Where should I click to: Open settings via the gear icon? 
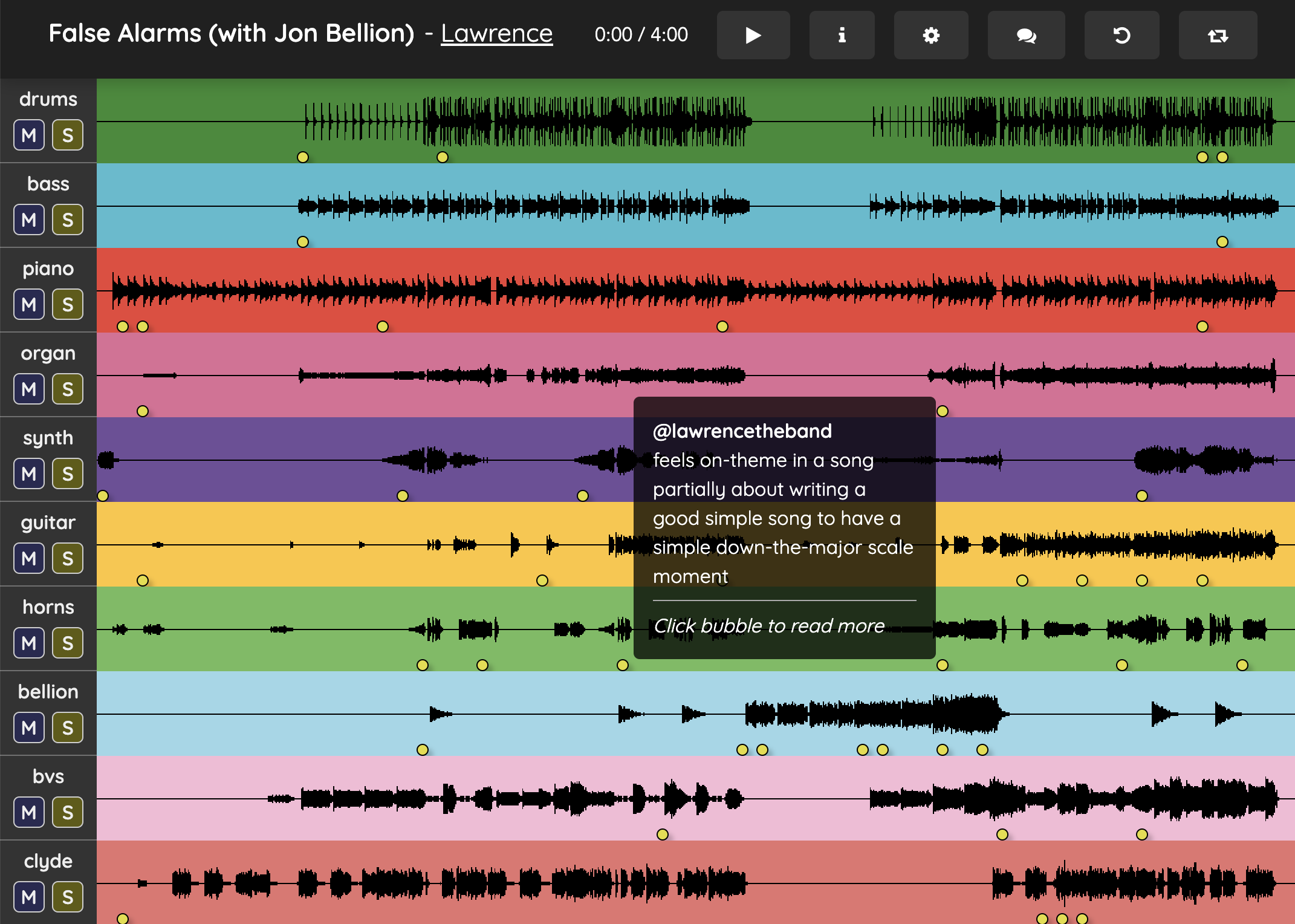931,35
